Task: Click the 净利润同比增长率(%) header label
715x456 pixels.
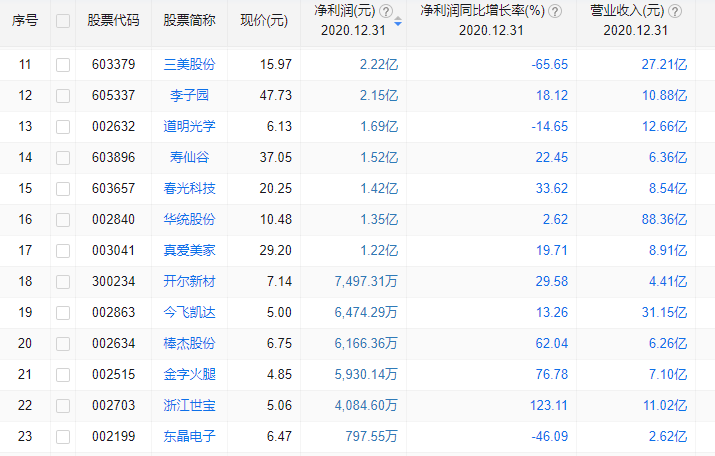Action: (x=482, y=11)
